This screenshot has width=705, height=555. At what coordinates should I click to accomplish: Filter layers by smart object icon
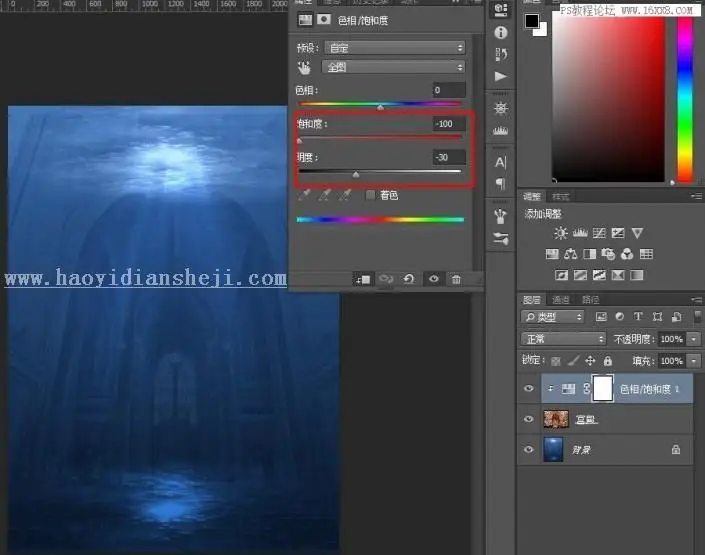point(676,317)
